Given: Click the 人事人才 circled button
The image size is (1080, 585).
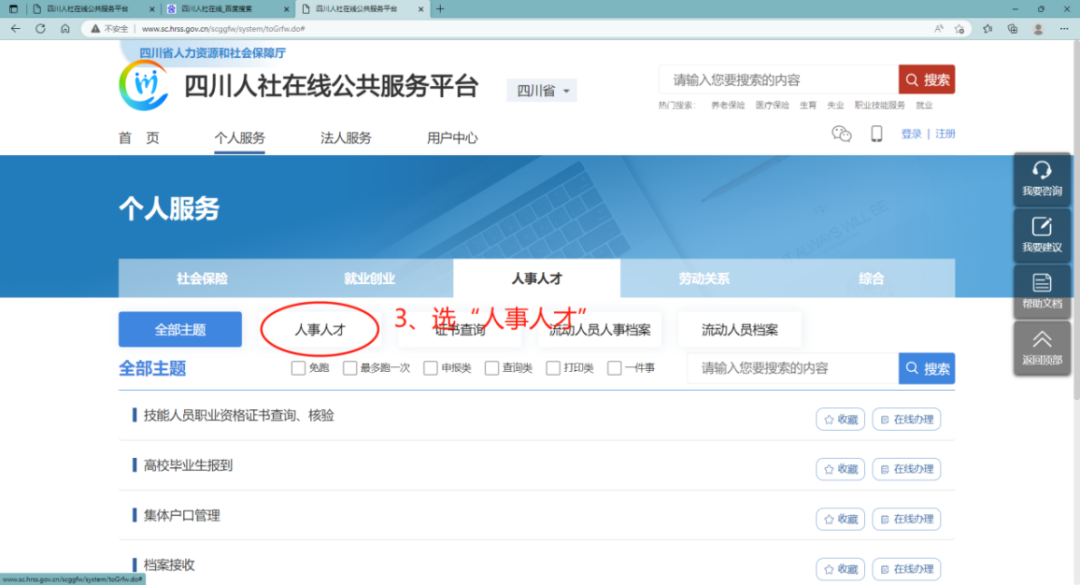Looking at the screenshot, I should 318,329.
